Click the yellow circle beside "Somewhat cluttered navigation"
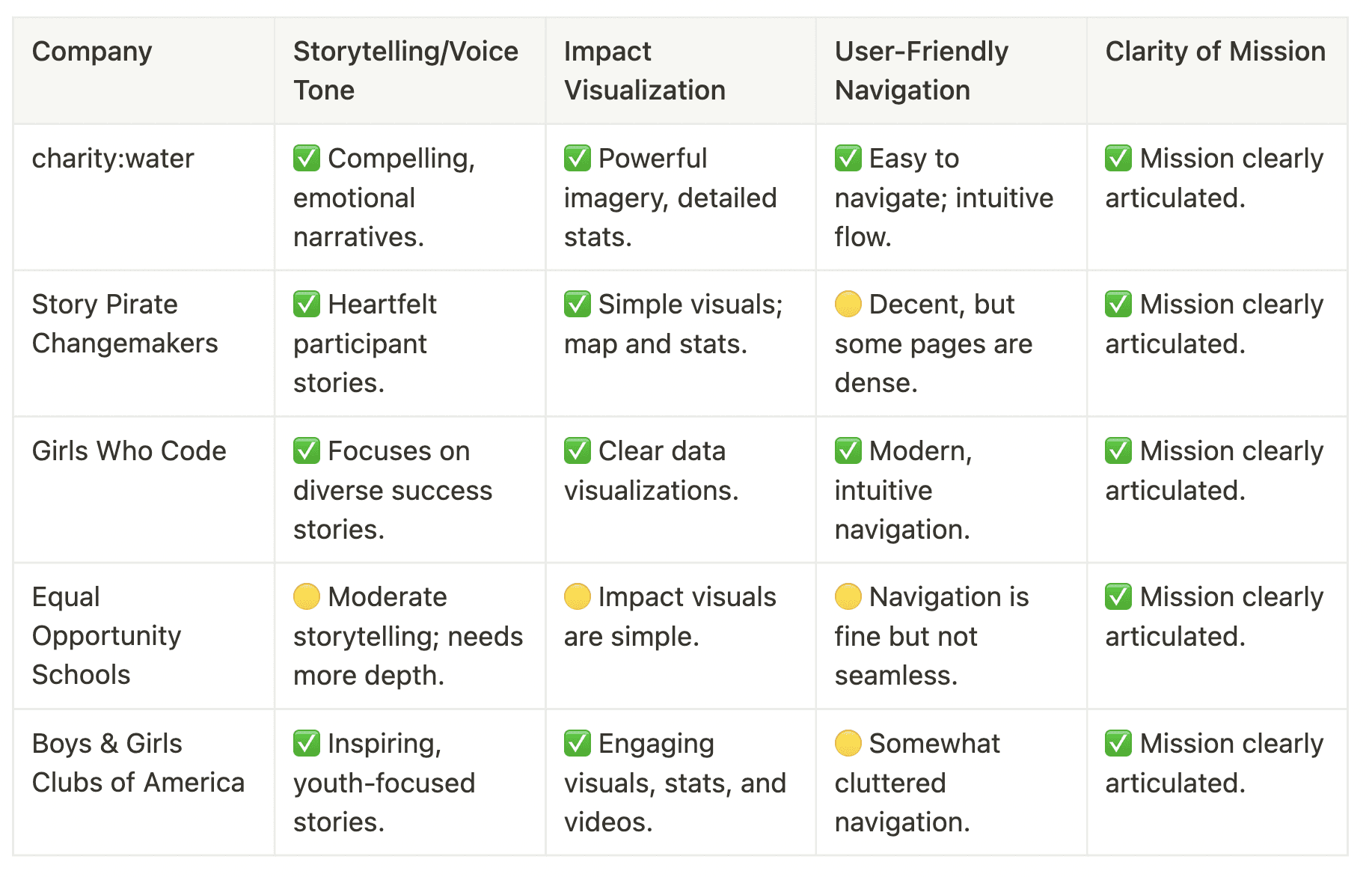1372x877 pixels. tap(848, 744)
